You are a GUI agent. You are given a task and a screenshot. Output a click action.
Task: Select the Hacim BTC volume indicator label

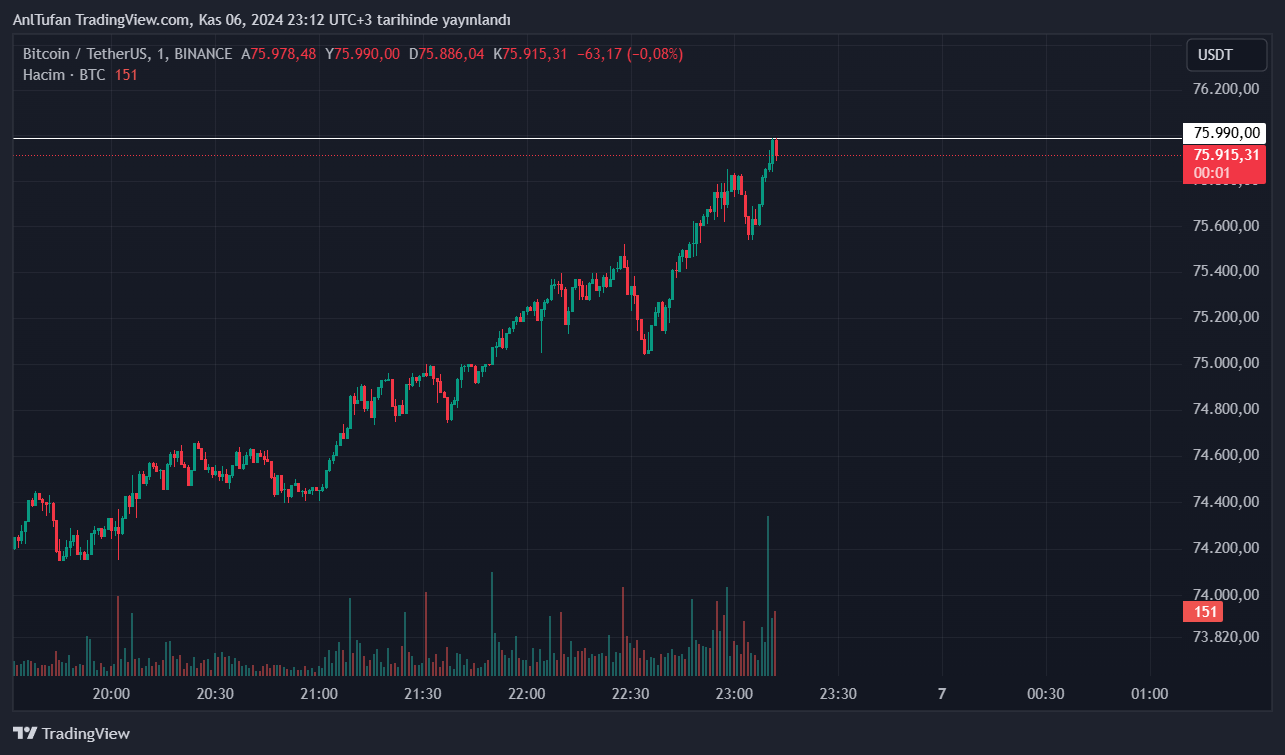click(x=64, y=75)
